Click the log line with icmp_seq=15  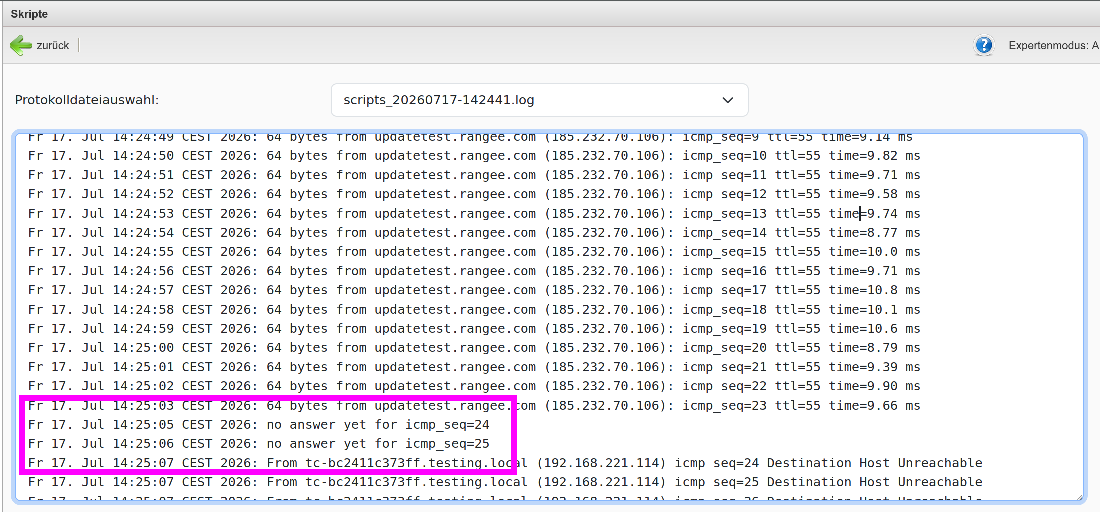pyautogui.click(x=474, y=252)
